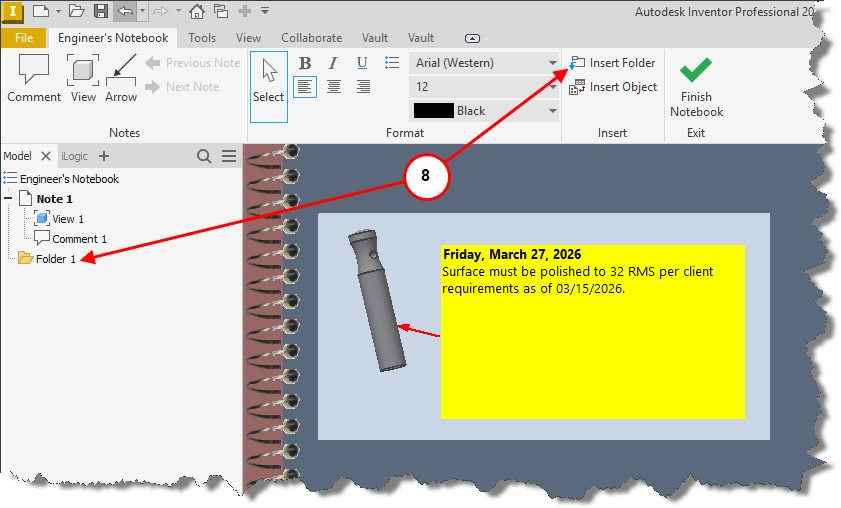Click the gray part in the view
Screen dimensions: 841x508
click(377, 300)
